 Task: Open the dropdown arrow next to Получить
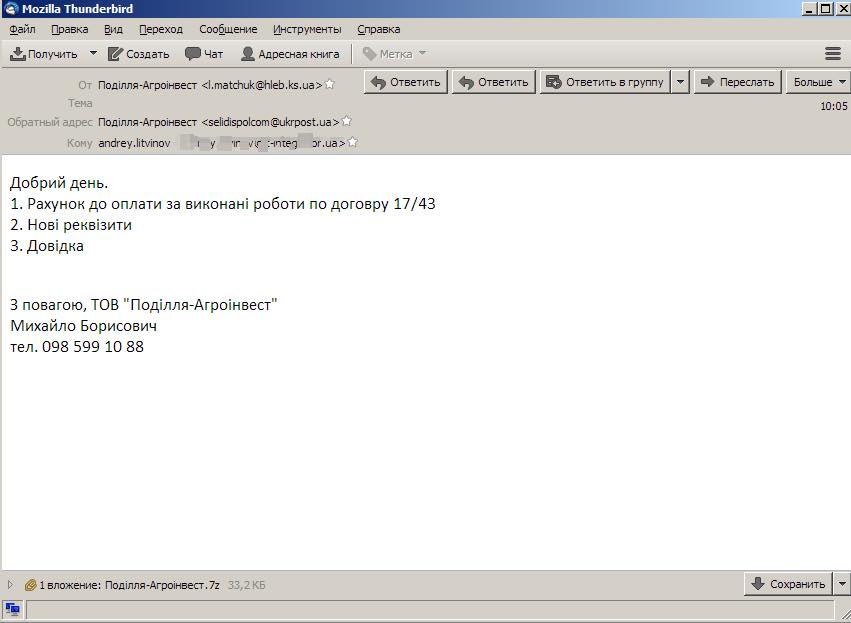(x=93, y=54)
